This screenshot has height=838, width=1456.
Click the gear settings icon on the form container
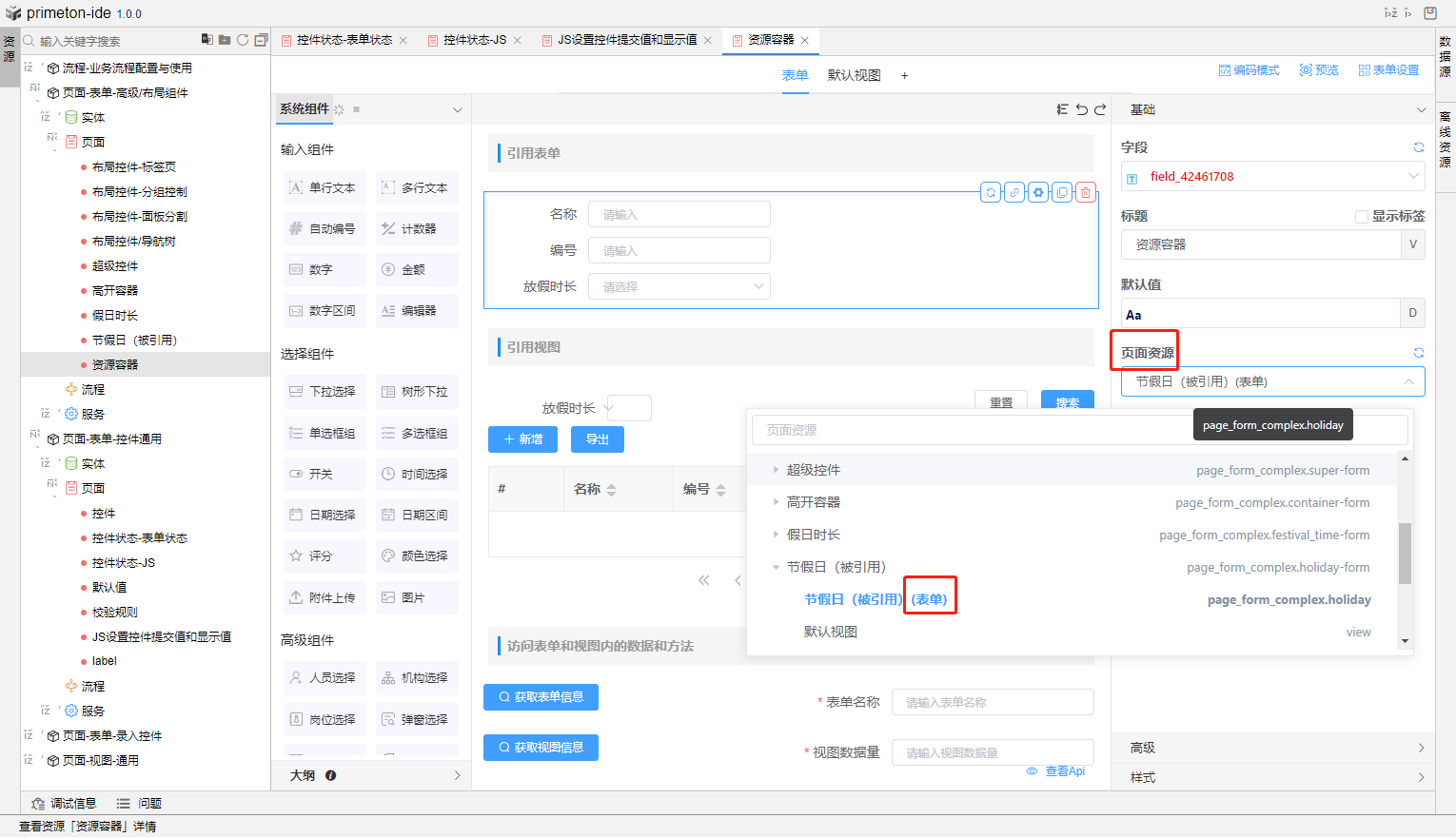click(x=1038, y=192)
